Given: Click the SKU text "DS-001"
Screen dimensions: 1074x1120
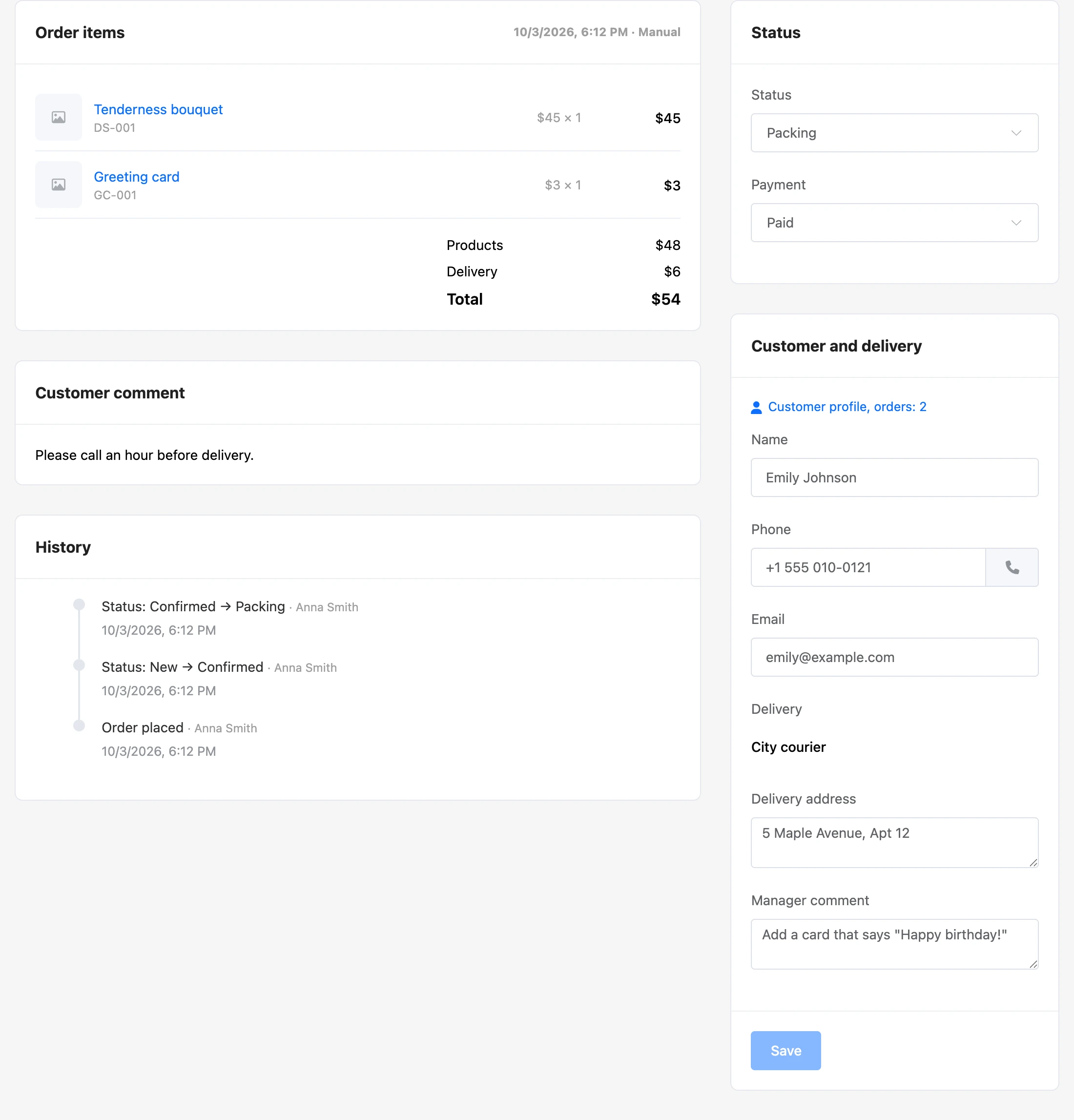Looking at the screenshot, I should click(x=114, y=128).
